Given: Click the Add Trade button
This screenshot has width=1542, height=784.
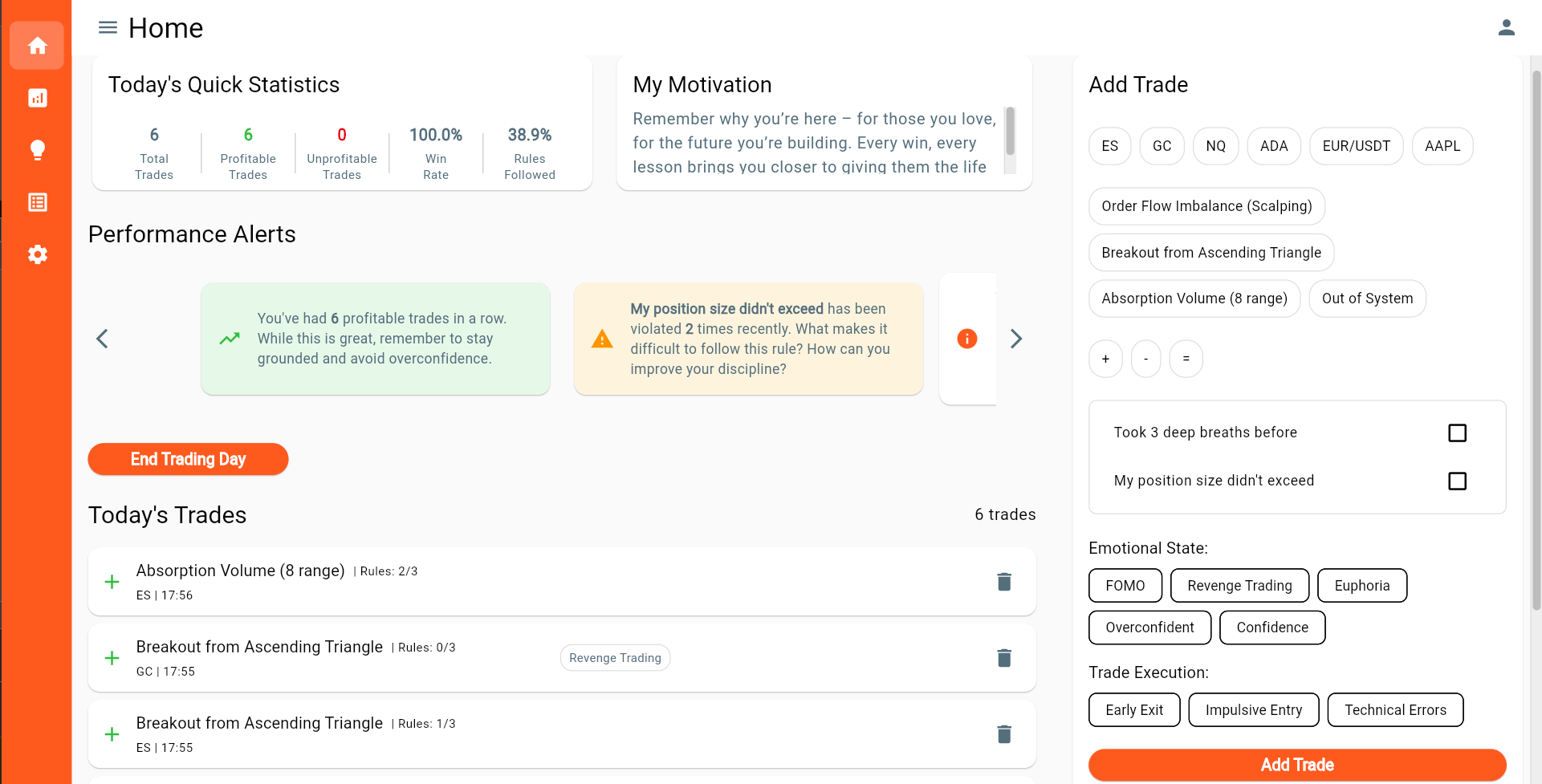Looking at the screenshot, I should 1297,765.
